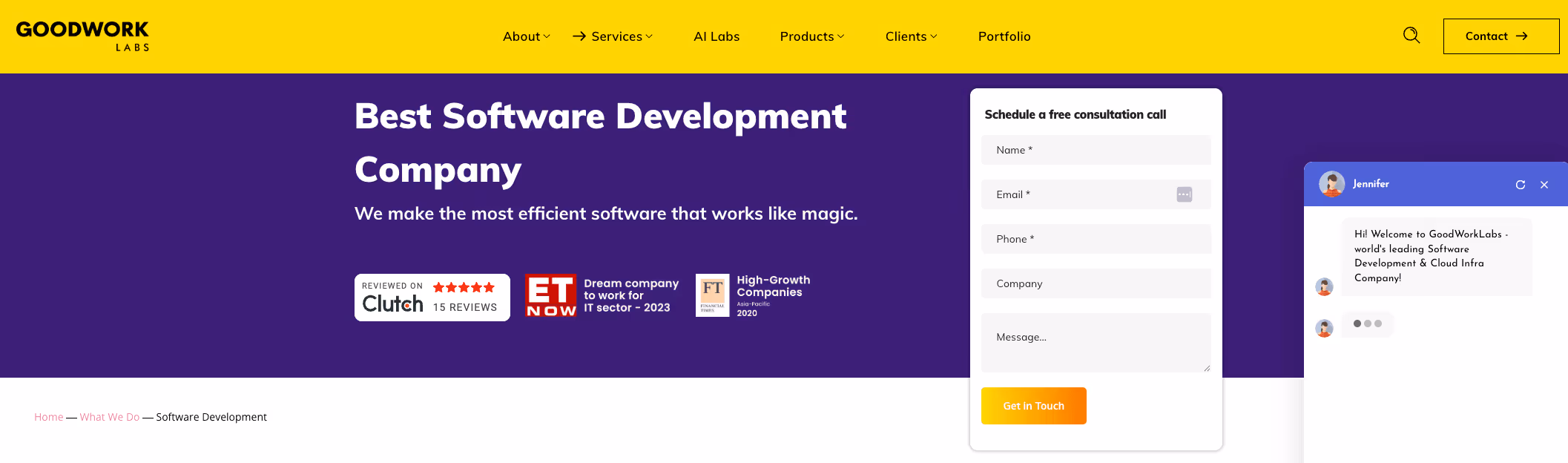The image size is (1568, 463).
Task: Expand the Services dropdown menu
Action: (x=622, y=36)
